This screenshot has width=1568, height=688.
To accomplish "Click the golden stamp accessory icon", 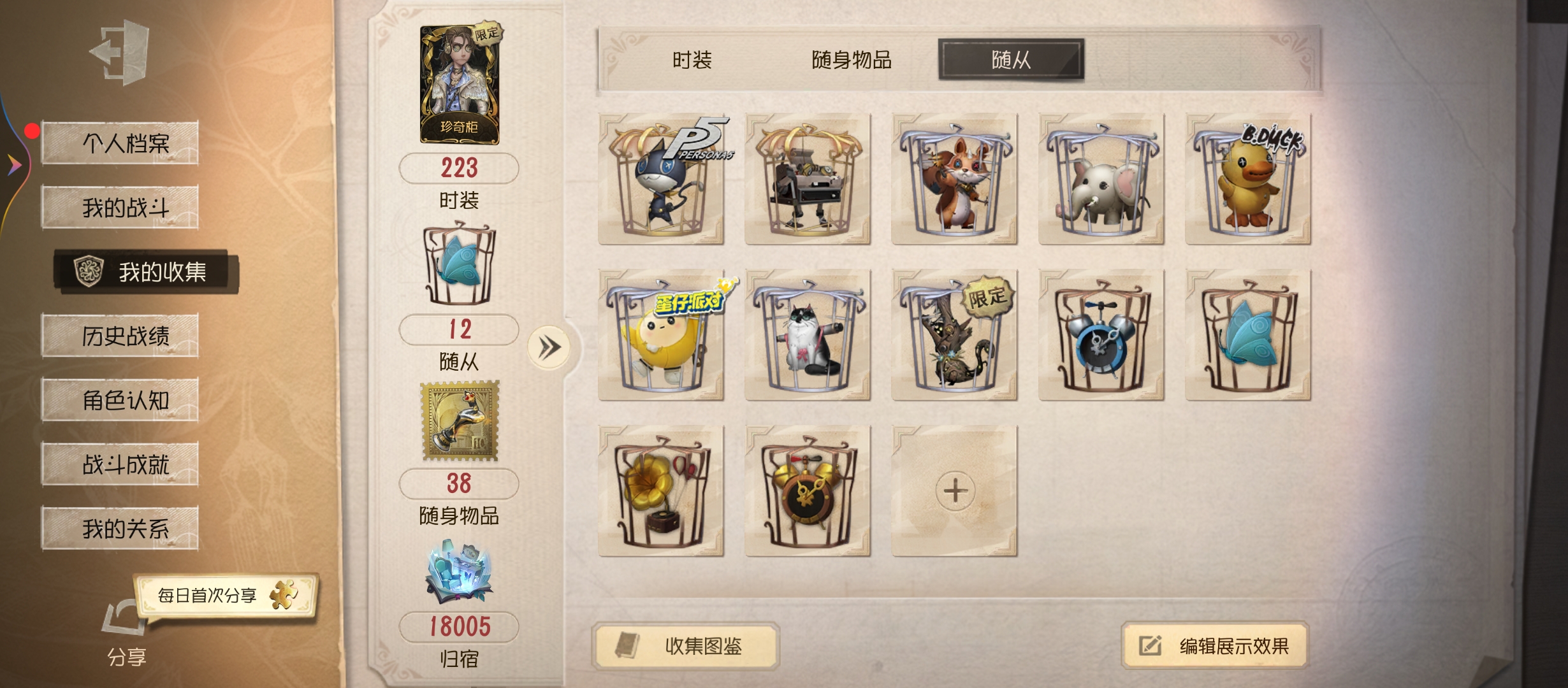I will coord(460,421).
